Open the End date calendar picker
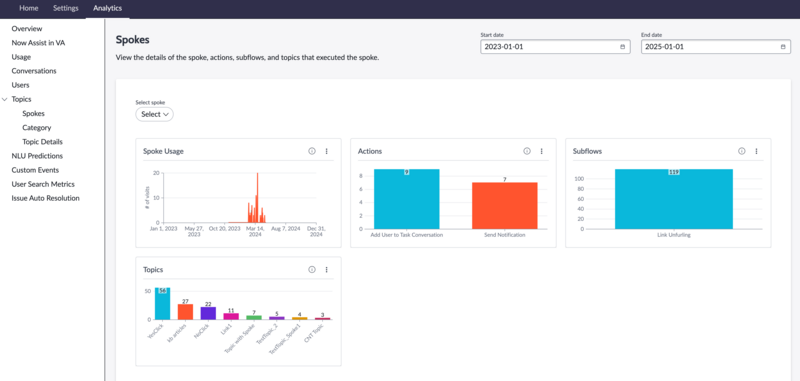This screenshot has width=800, height=381. coord(783,46)
